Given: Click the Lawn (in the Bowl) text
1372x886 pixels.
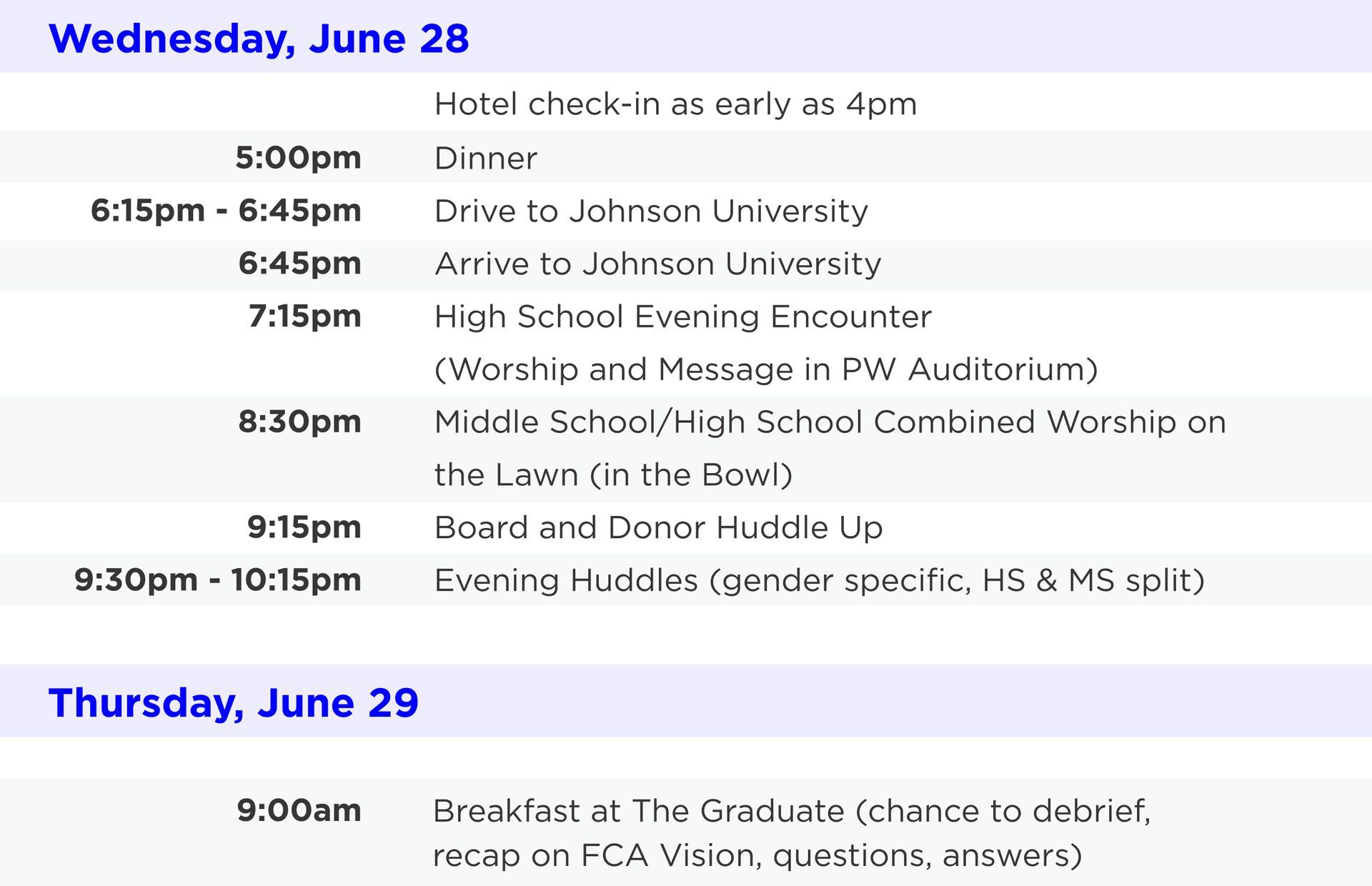Looking at the screenshot, I should [613, 475].
